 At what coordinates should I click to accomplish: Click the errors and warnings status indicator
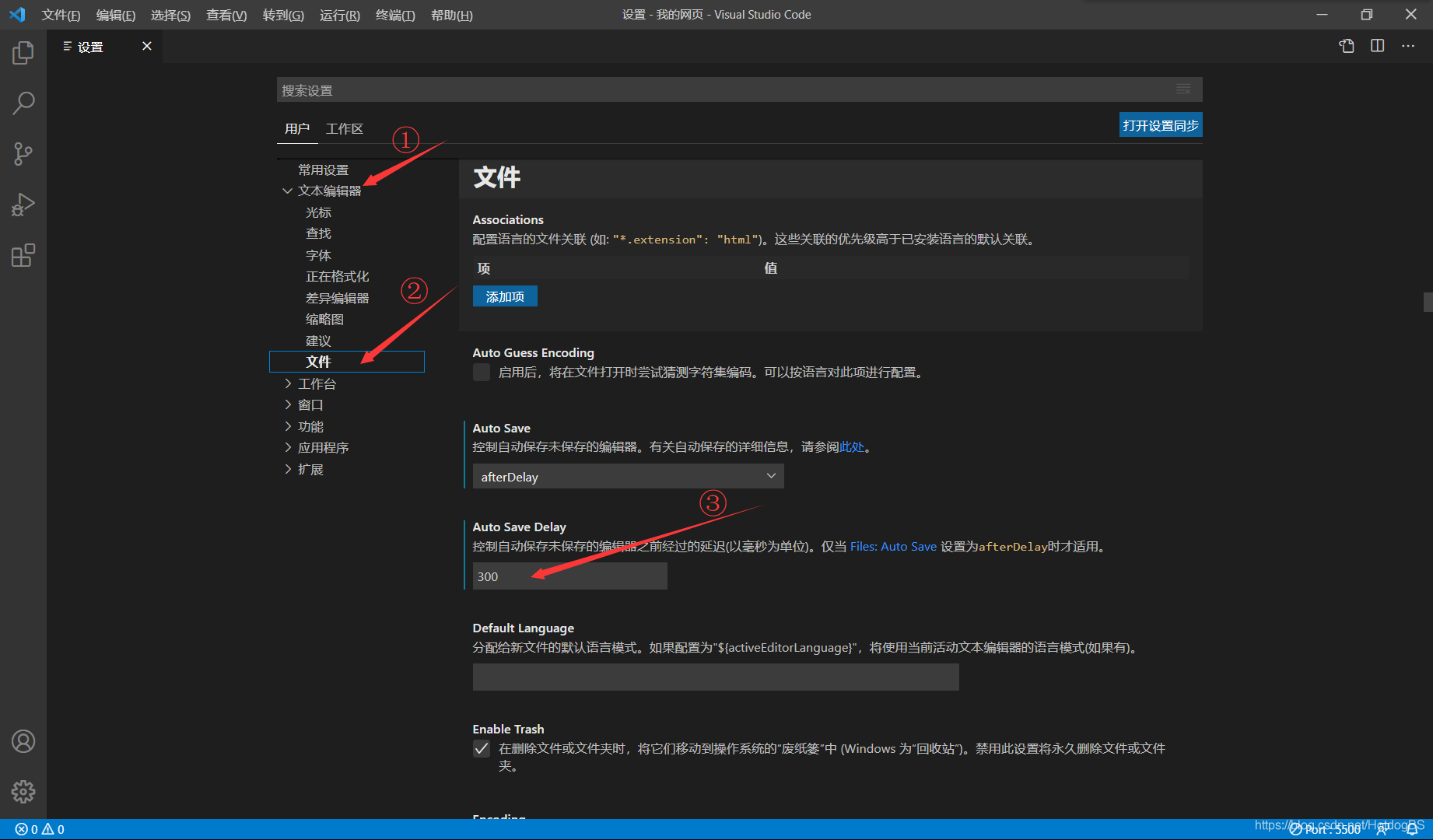[x=40, y=829]
